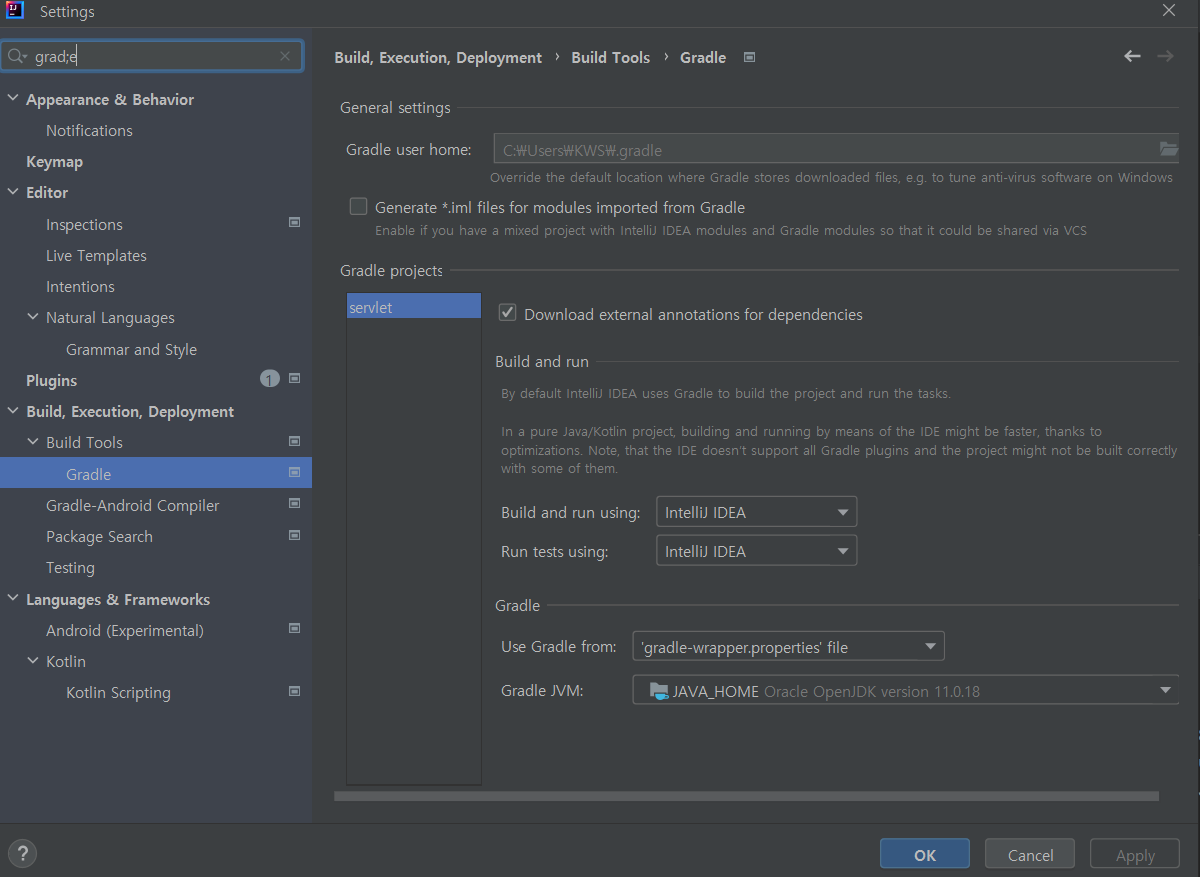This screenshot has height=877, width=1200.
Task: Clear the search field with the X icon
Action: coord(285,57)
